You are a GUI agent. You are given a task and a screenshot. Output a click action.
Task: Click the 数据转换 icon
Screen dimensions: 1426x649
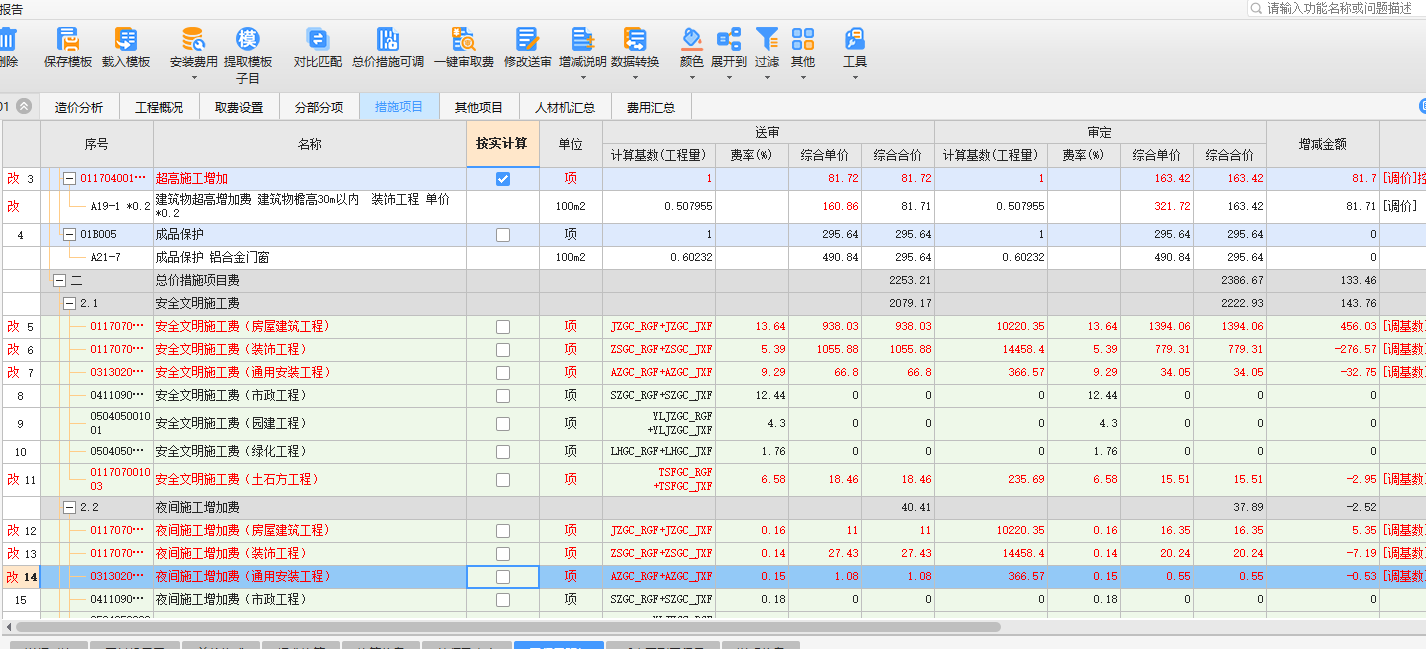point(635,40)
